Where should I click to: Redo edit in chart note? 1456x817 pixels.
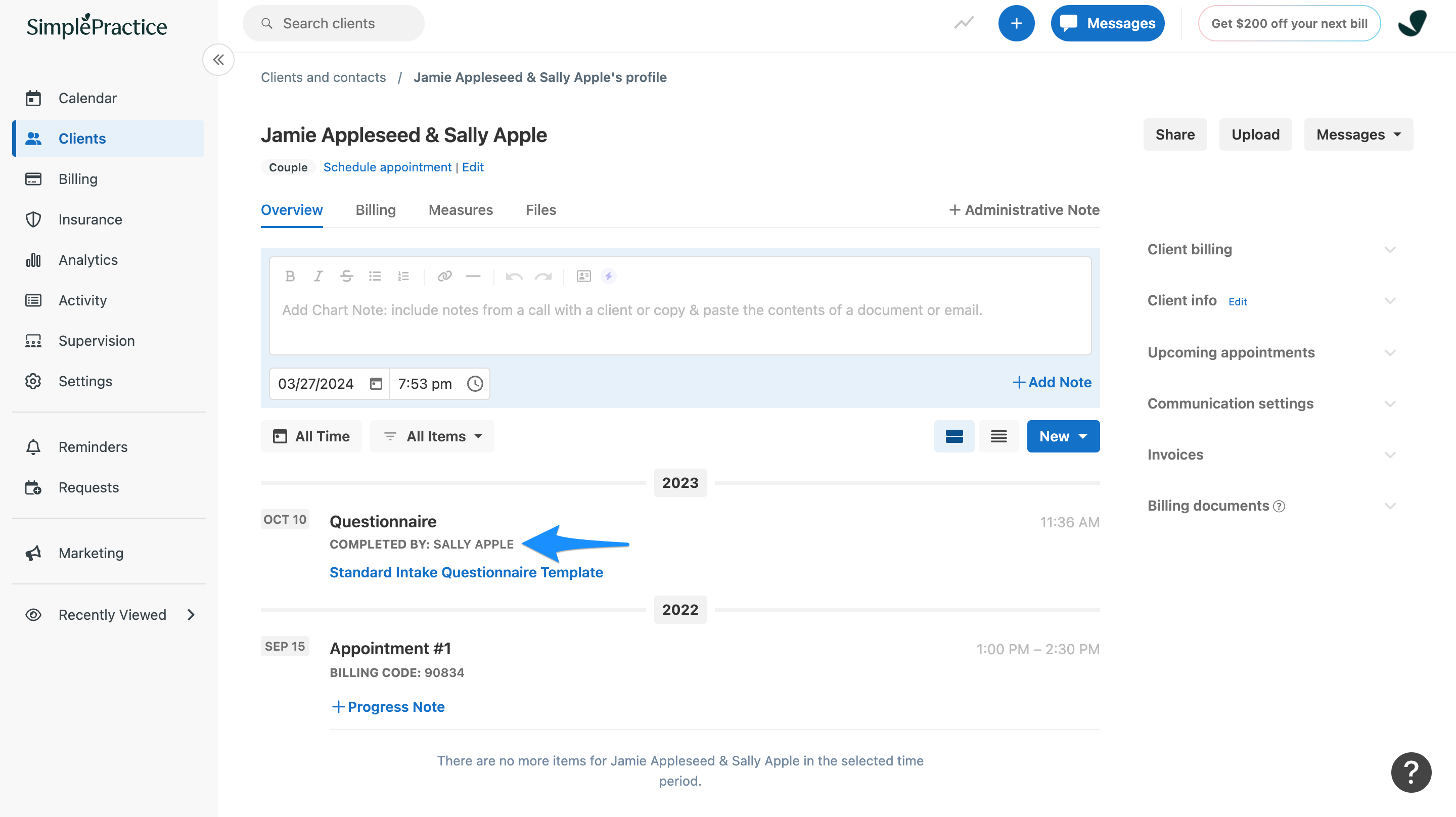[543, 276]
